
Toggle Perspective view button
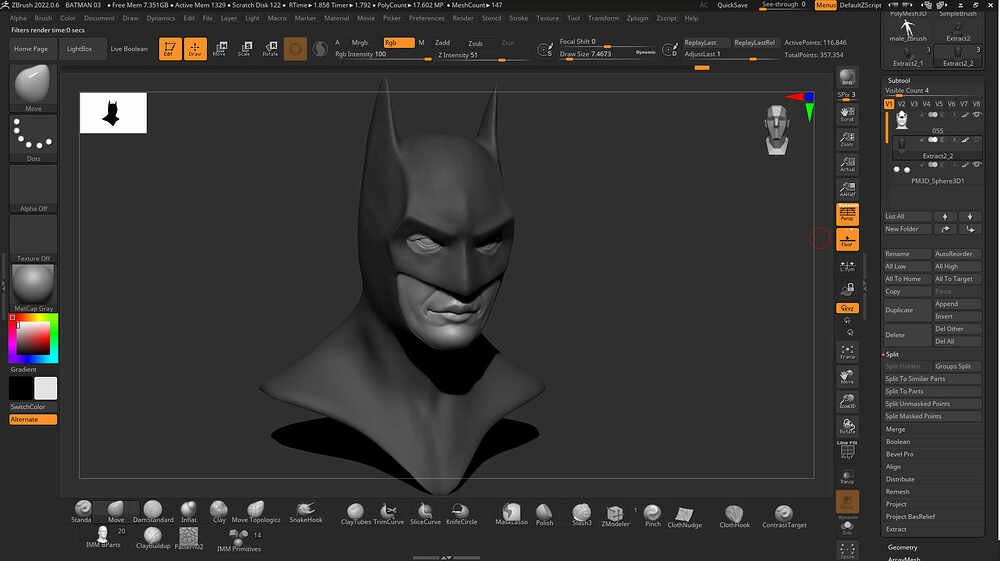[848, 214]
